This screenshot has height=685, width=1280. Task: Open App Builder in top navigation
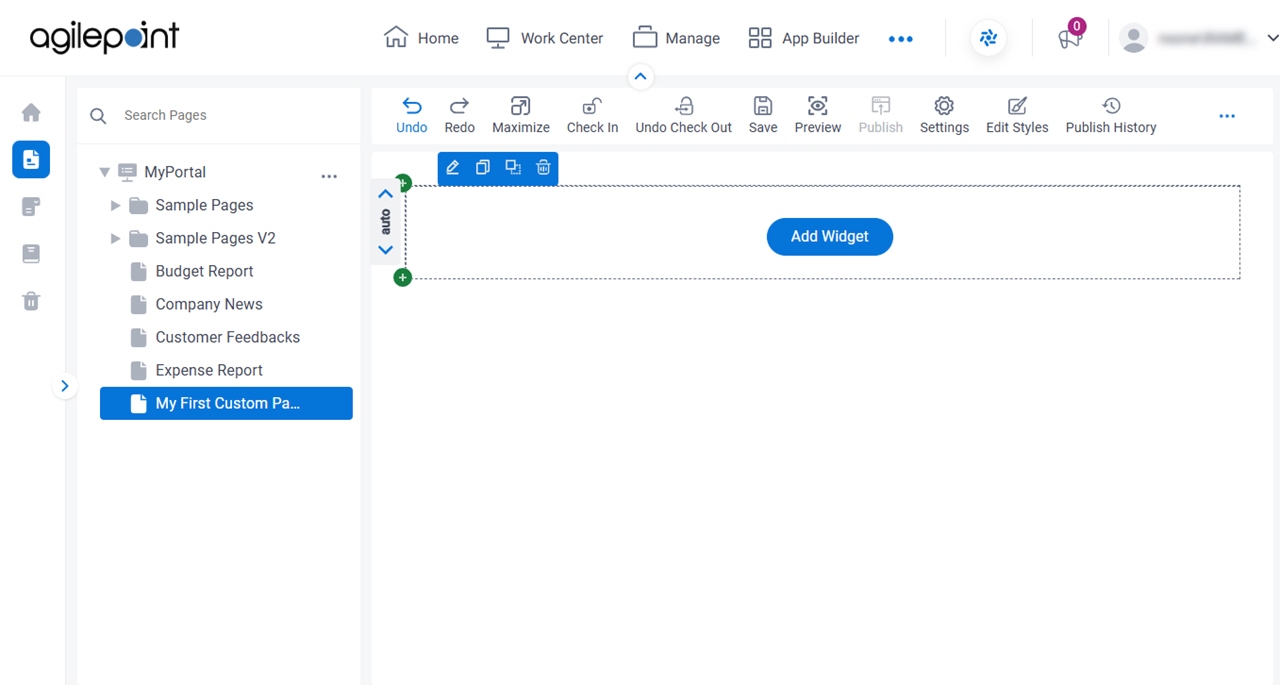[804, 38]
